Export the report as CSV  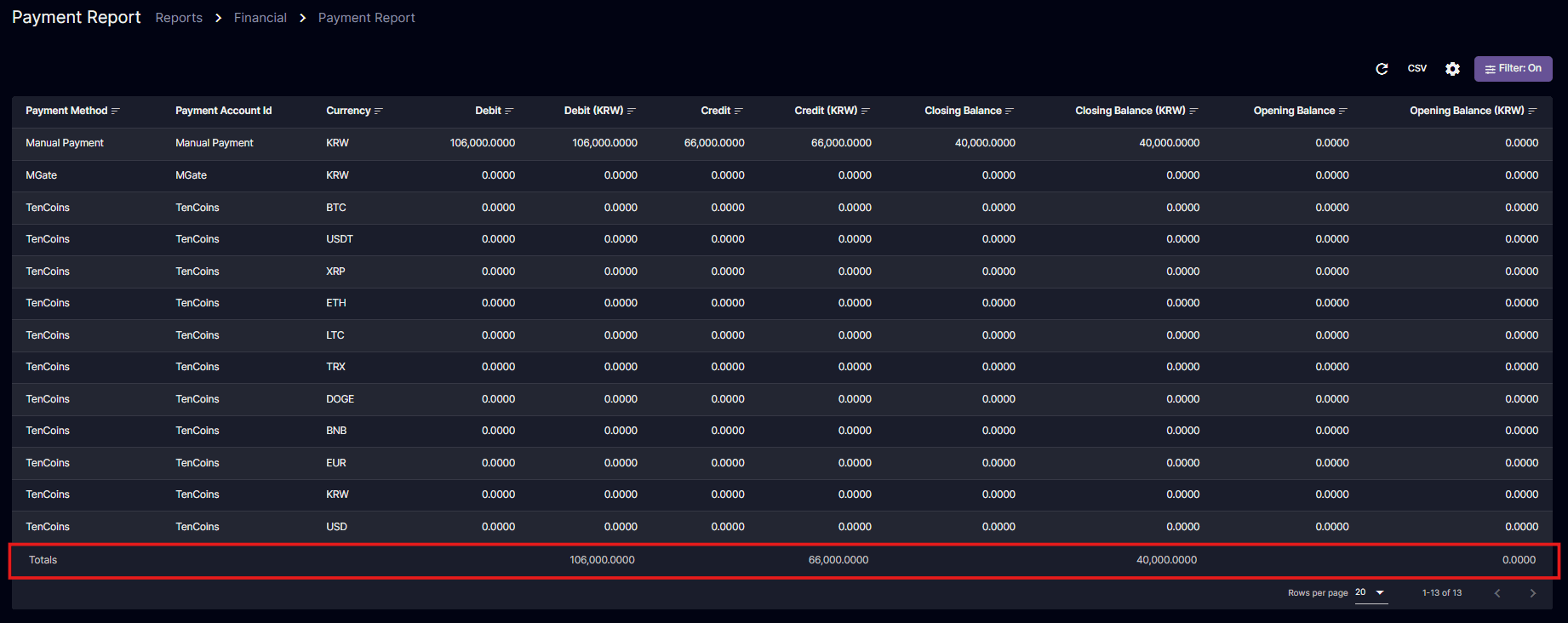point(1417,69)
